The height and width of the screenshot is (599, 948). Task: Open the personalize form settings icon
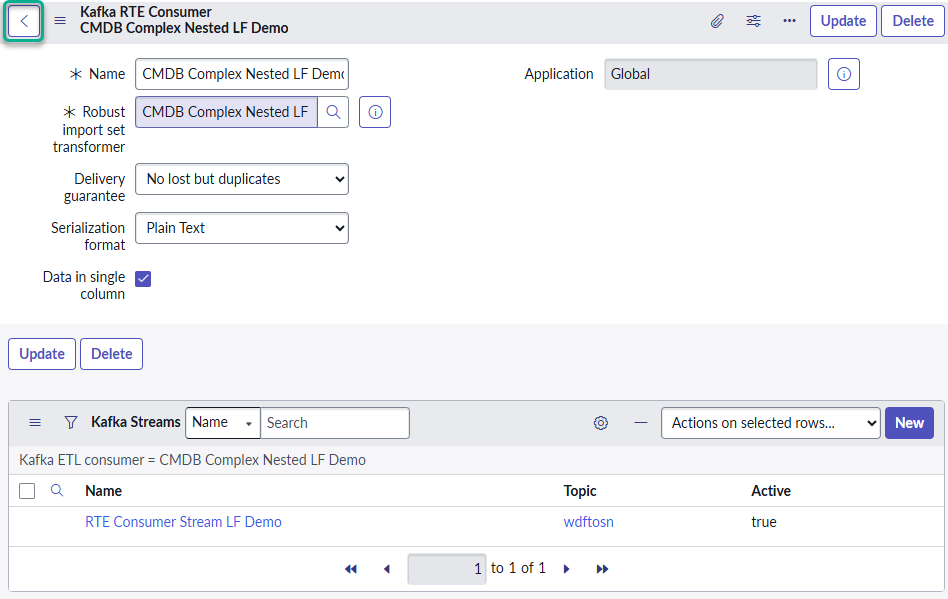point(754,21)
